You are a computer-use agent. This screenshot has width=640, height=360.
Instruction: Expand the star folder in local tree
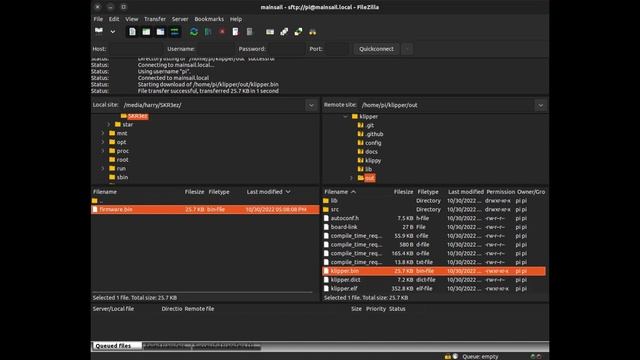(109, 124)
